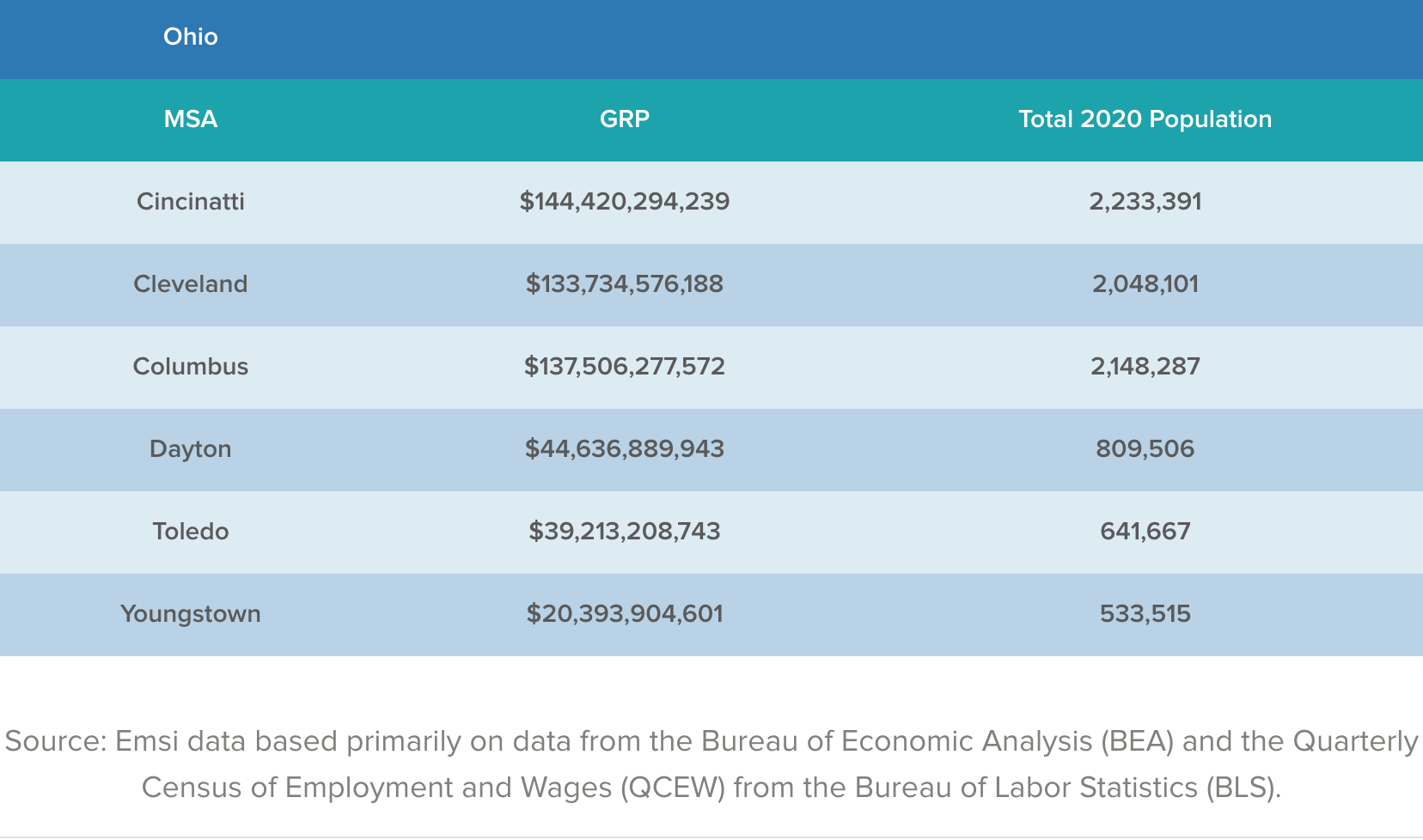Select the Youngstown row label
Image resolution: width=1423 pixels, height=840 pixels.
click(x=191, y=614)
